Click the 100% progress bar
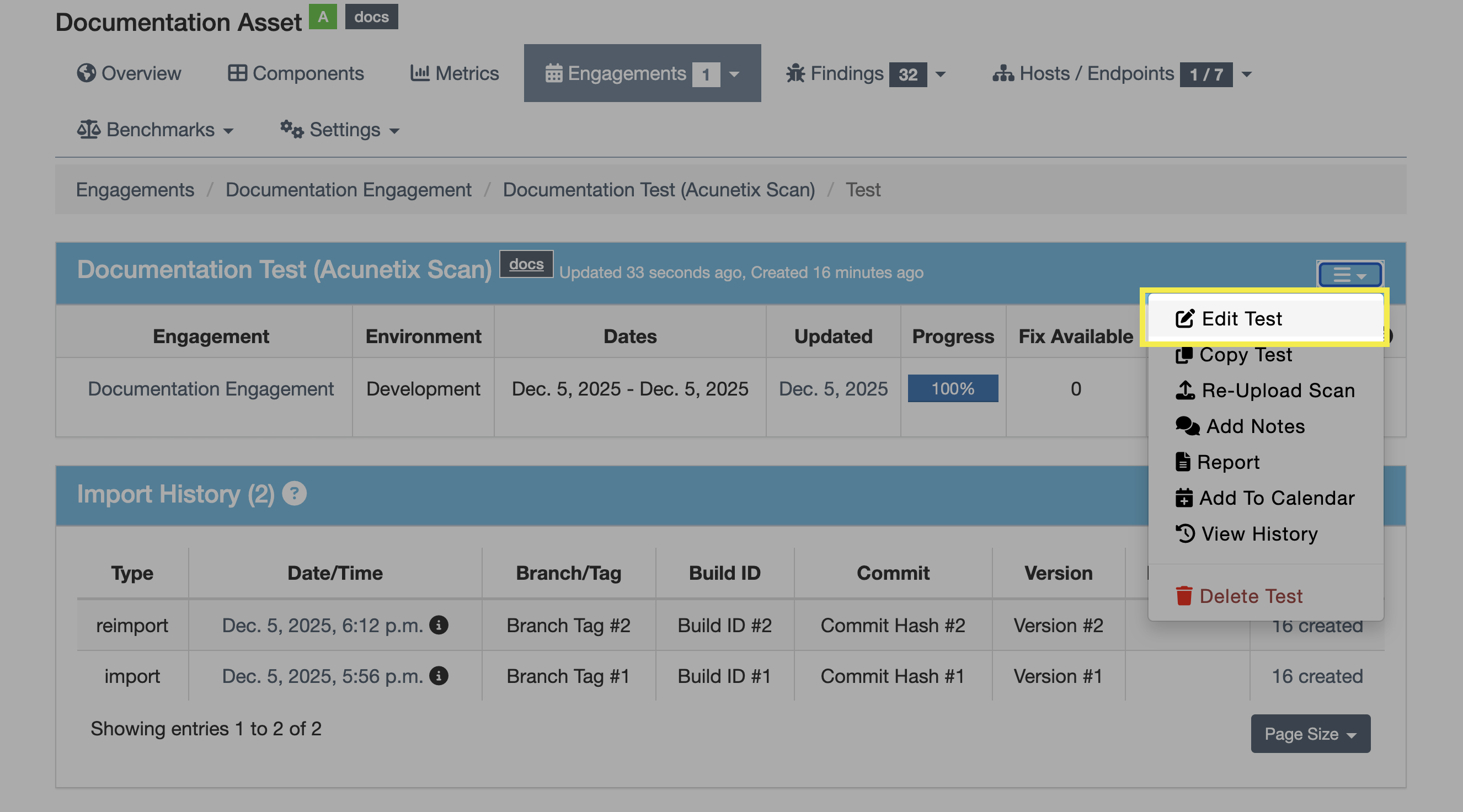This screenshot has width=1463, height=812. pyautogui.click(x=952, y=388)
